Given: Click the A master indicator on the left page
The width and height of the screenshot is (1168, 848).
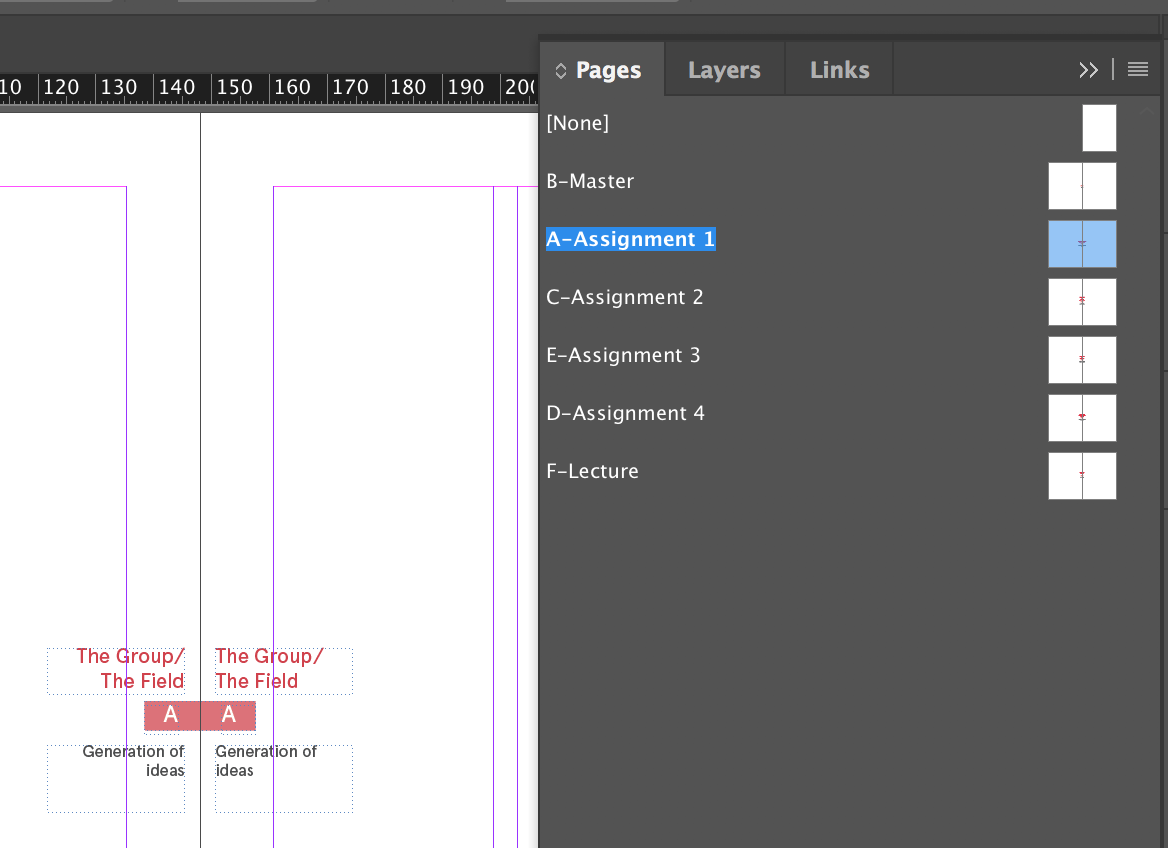Looking at the screenshot, I should 169,715.
